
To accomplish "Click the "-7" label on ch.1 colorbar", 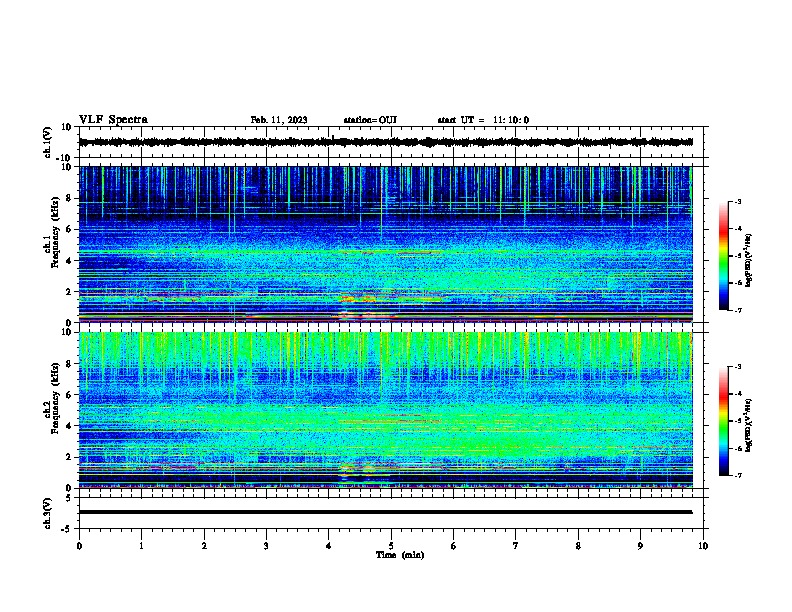I will (x=737, y=310).
